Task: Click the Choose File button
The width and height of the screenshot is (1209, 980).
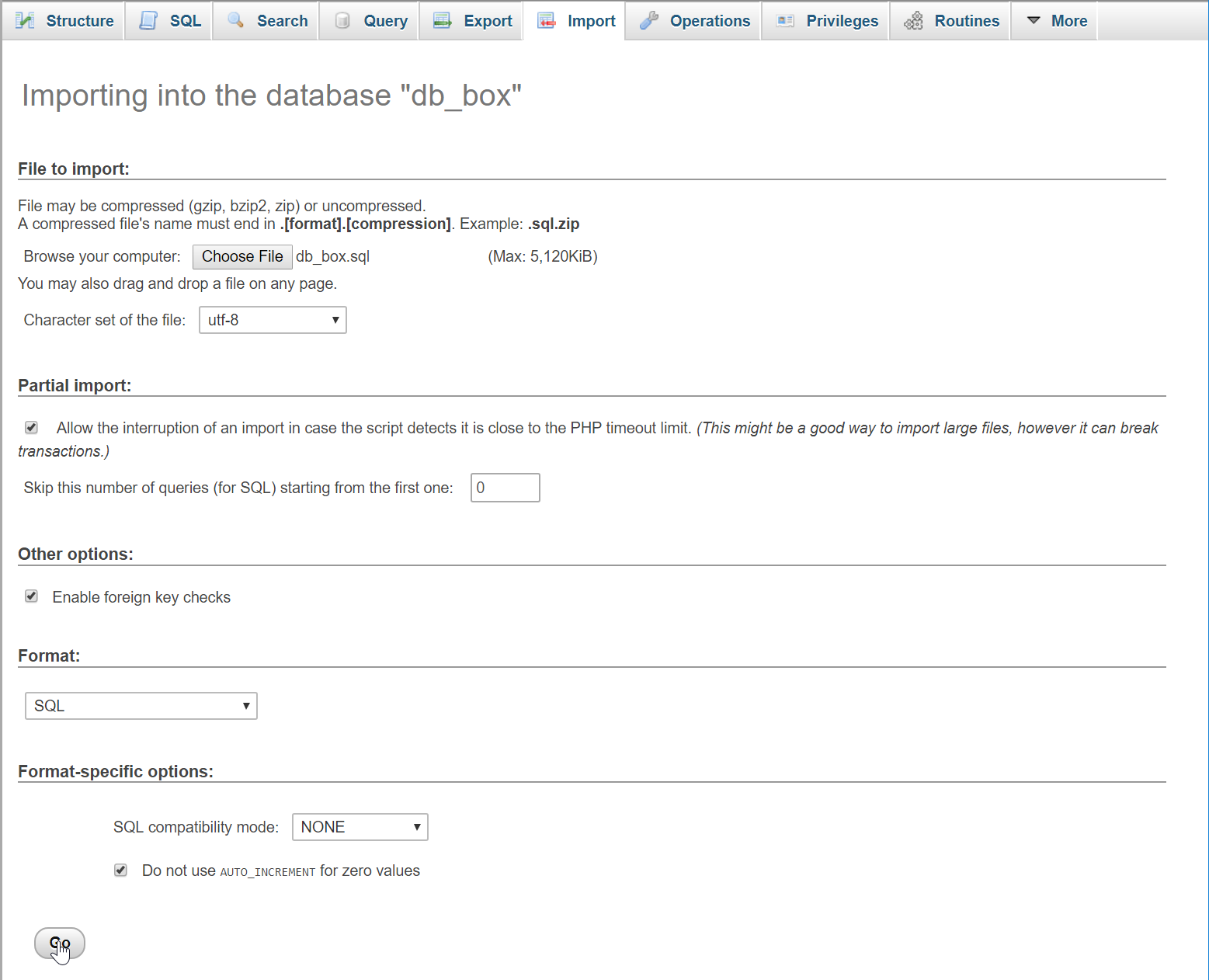Action: pyautogui.click(x=242, y=256)
